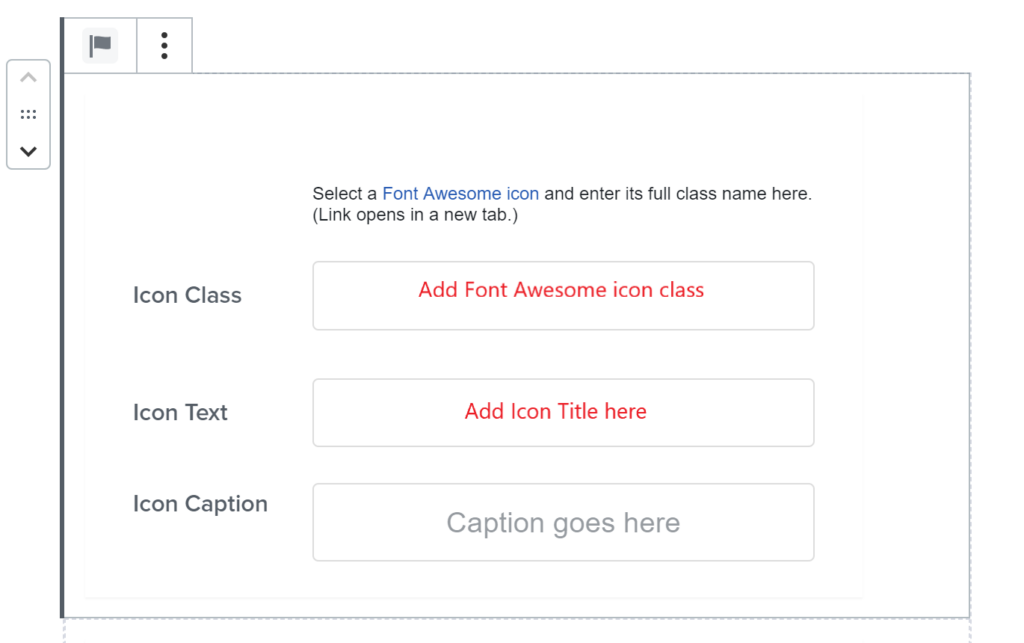This screenshot has height=643, width=1024.
Task: Click the Icon Text label
Action: 180,413
